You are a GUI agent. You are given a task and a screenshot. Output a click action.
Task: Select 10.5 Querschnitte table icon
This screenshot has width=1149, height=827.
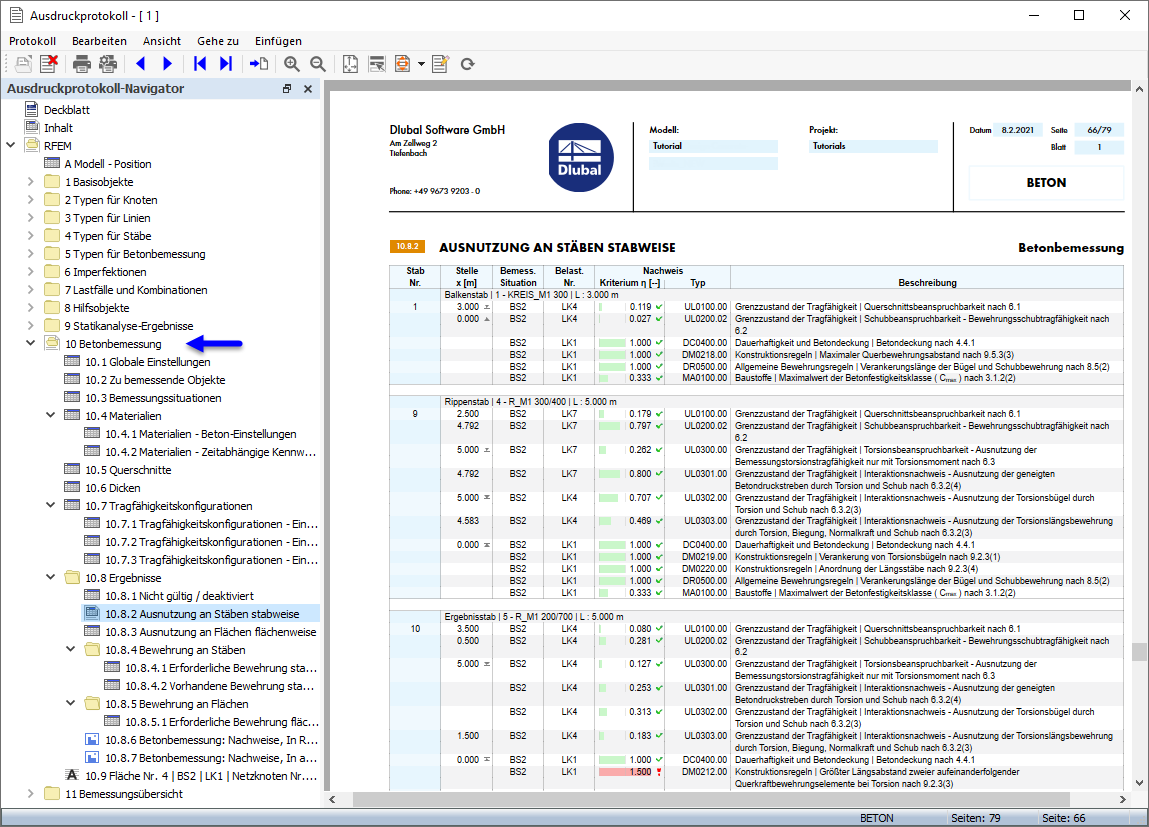coord(72,470)
